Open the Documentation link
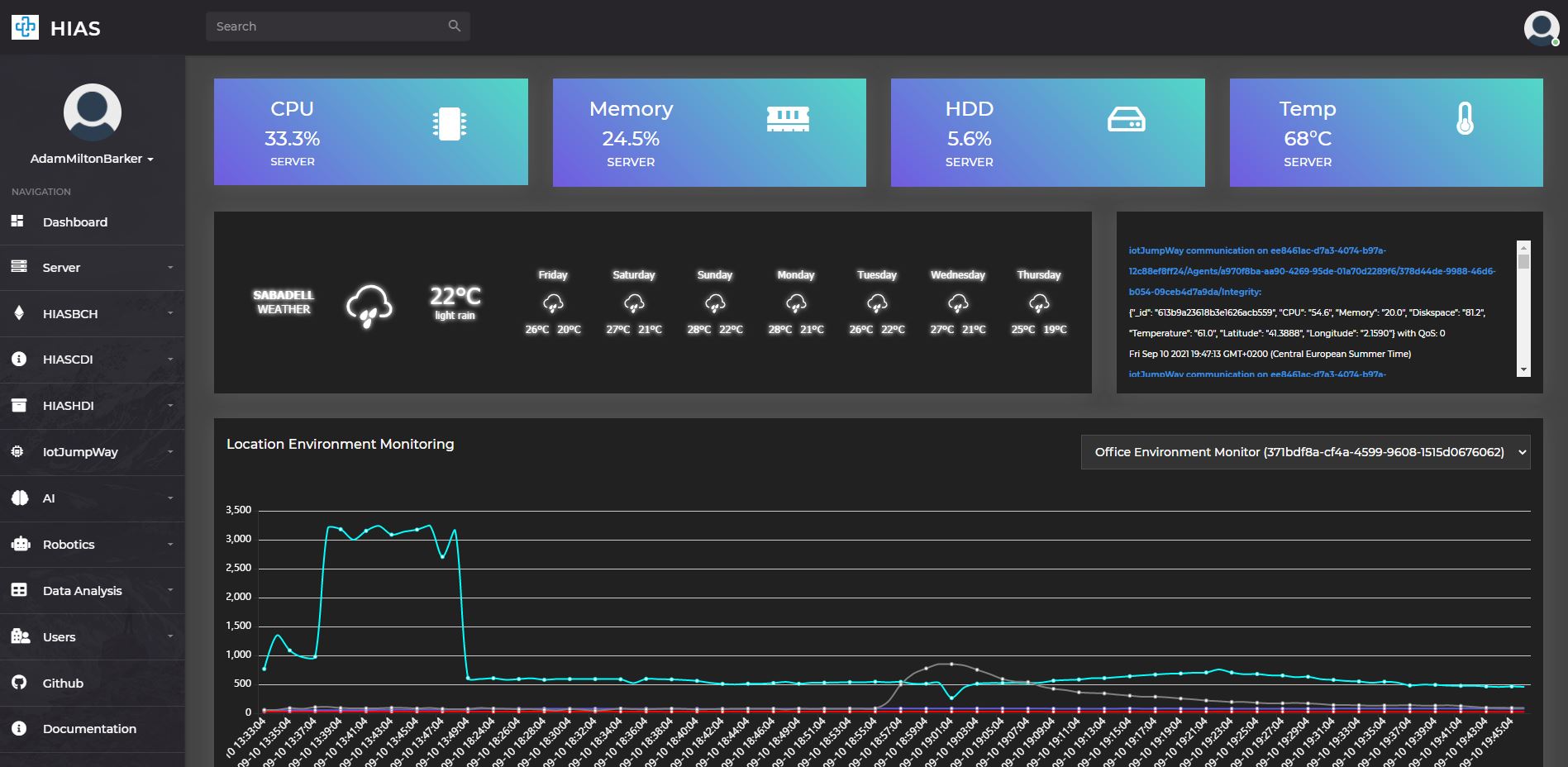This screenshot has height=767, width=1568. 93,729
